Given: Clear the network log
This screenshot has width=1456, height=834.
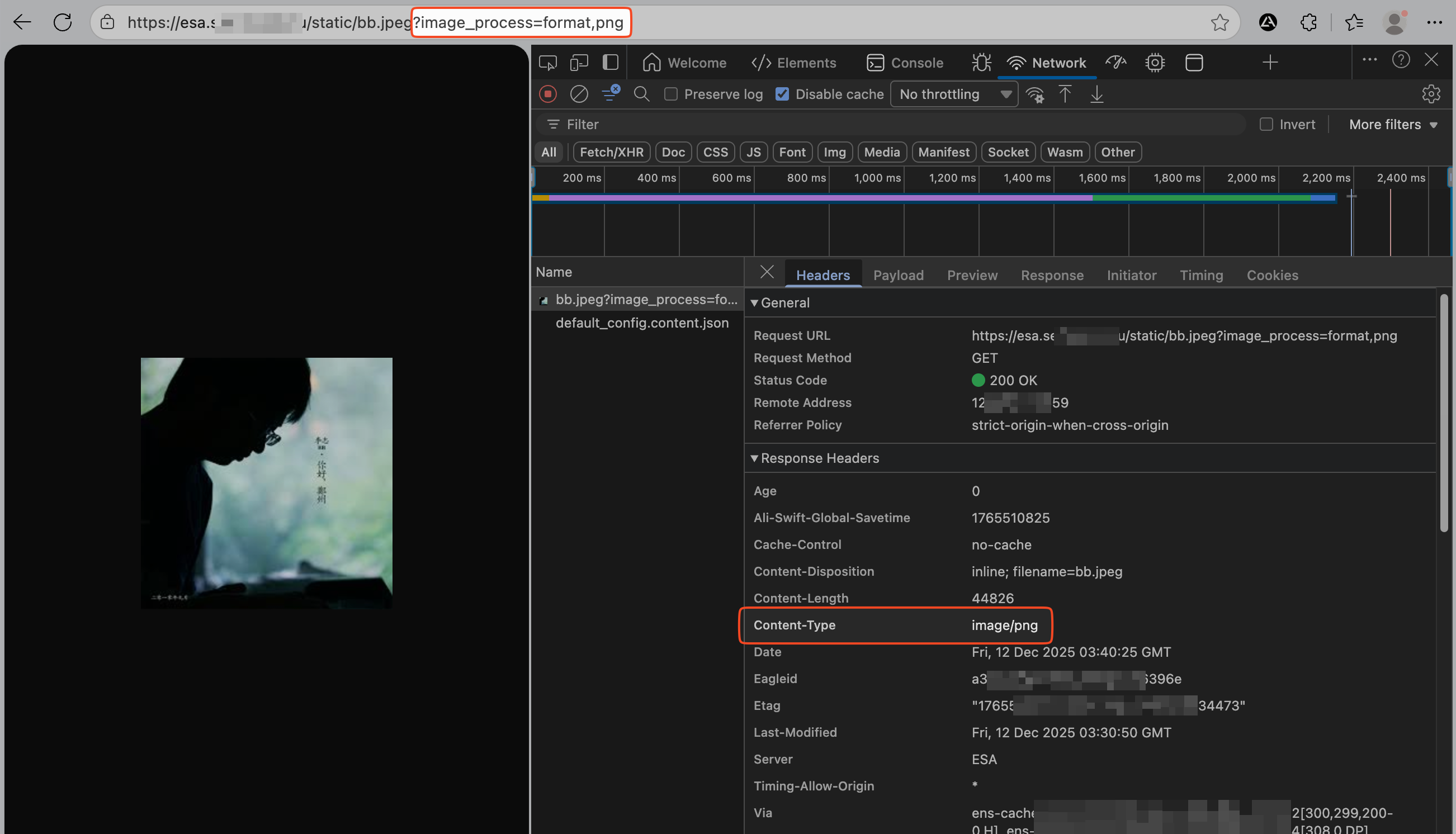Looking at the screenshot, I should pyautogui.click(x=579, y=94).
